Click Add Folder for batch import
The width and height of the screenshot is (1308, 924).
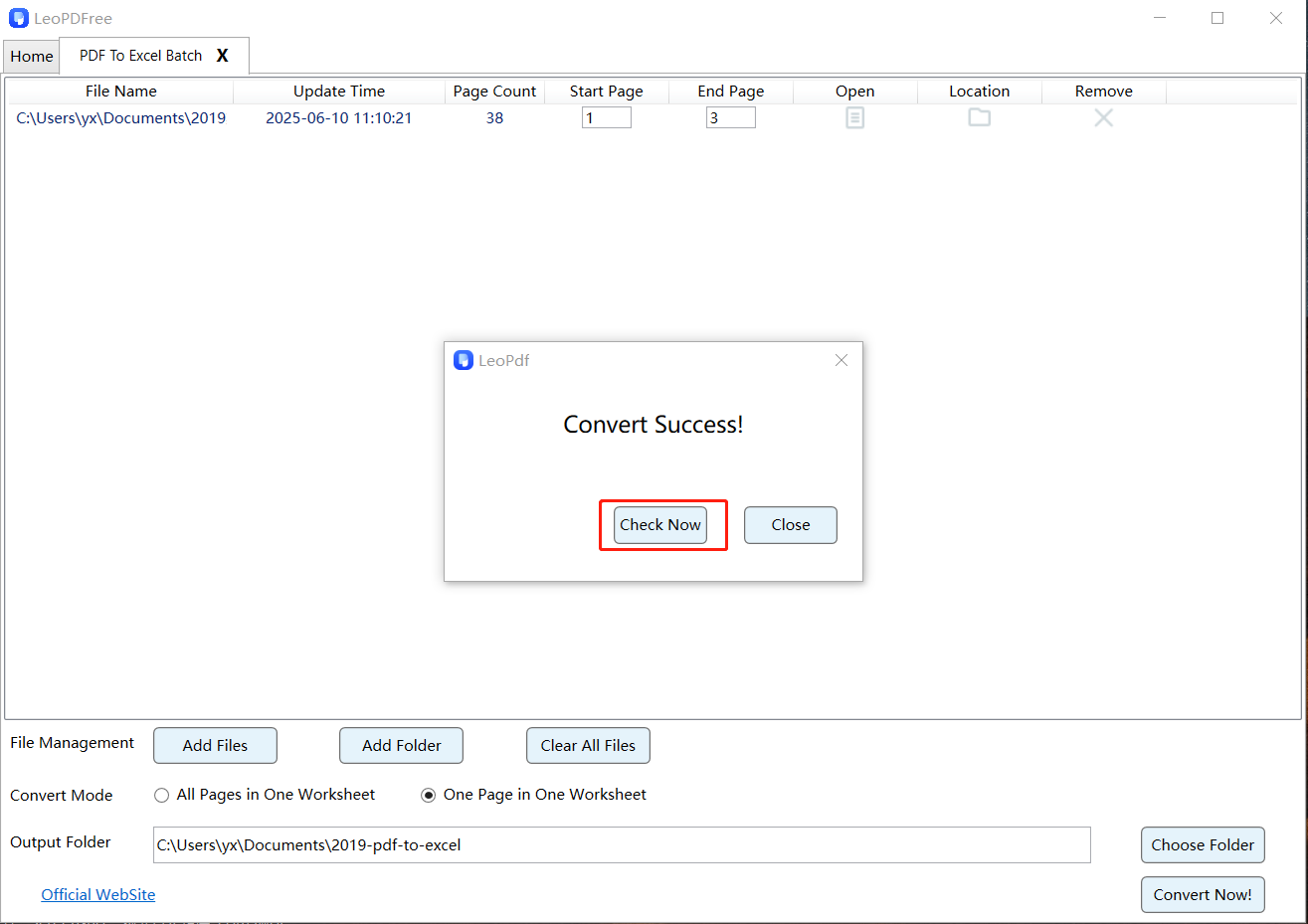tap(401, 745)
